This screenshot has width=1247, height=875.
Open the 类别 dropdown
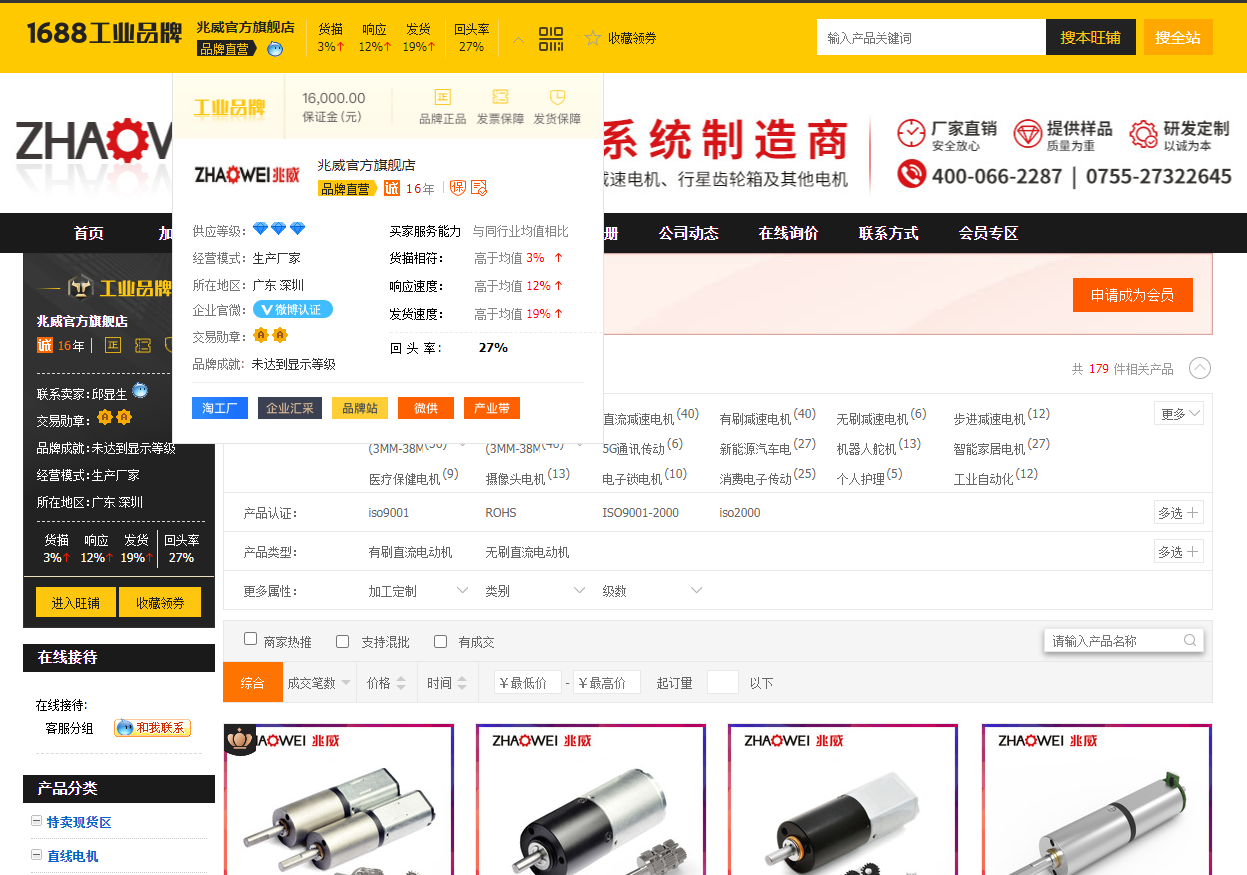click(x=535, y=591)
